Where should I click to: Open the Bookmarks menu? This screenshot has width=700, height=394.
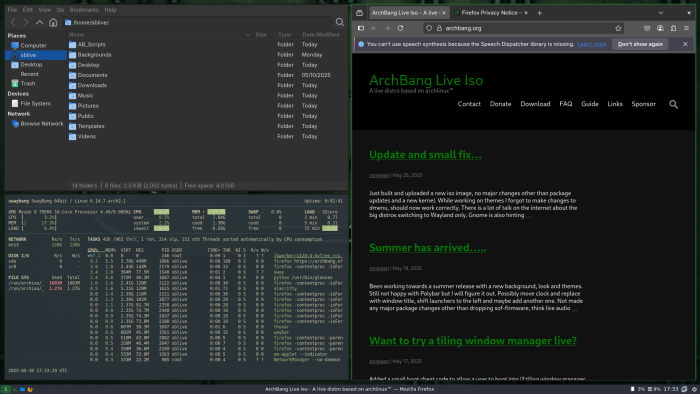tap(84, 9)
